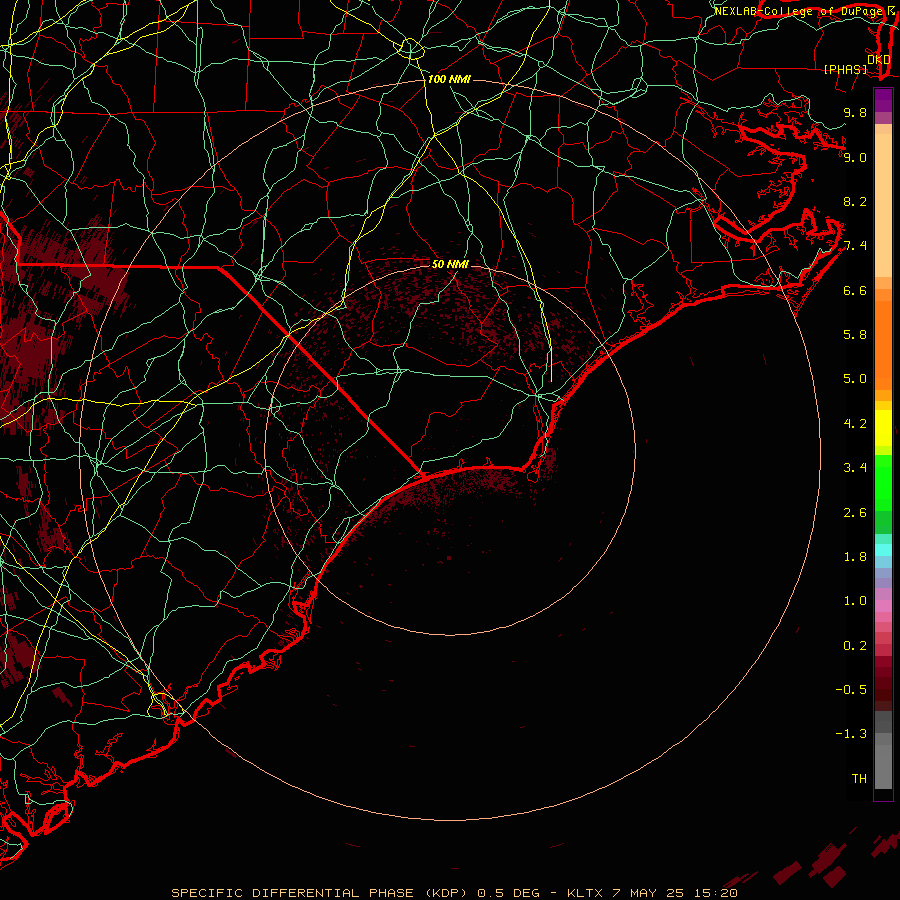Click the pink band of the color scale

(x=883, y=606)
